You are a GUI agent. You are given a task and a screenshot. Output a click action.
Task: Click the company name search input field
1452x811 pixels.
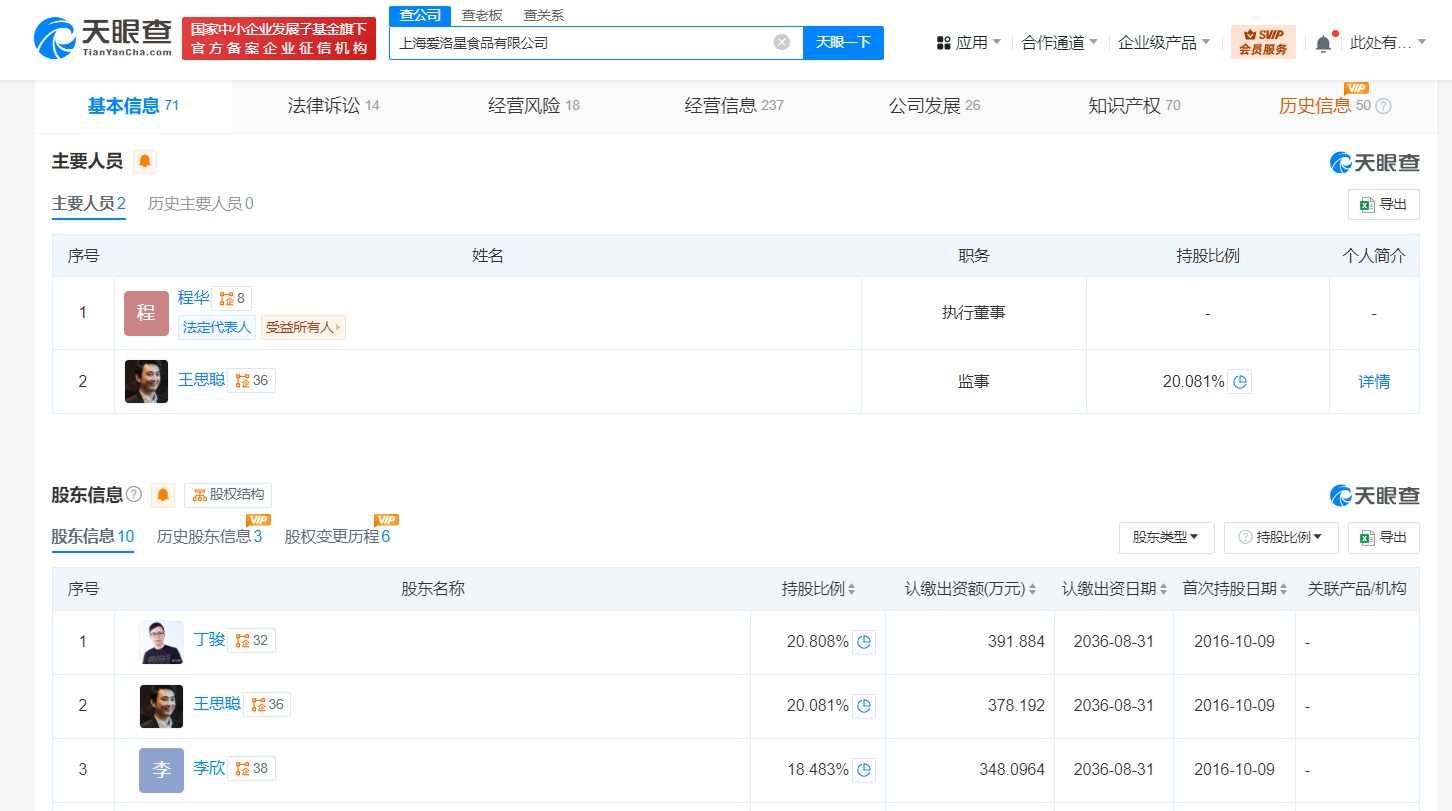(x=580, y=43)
